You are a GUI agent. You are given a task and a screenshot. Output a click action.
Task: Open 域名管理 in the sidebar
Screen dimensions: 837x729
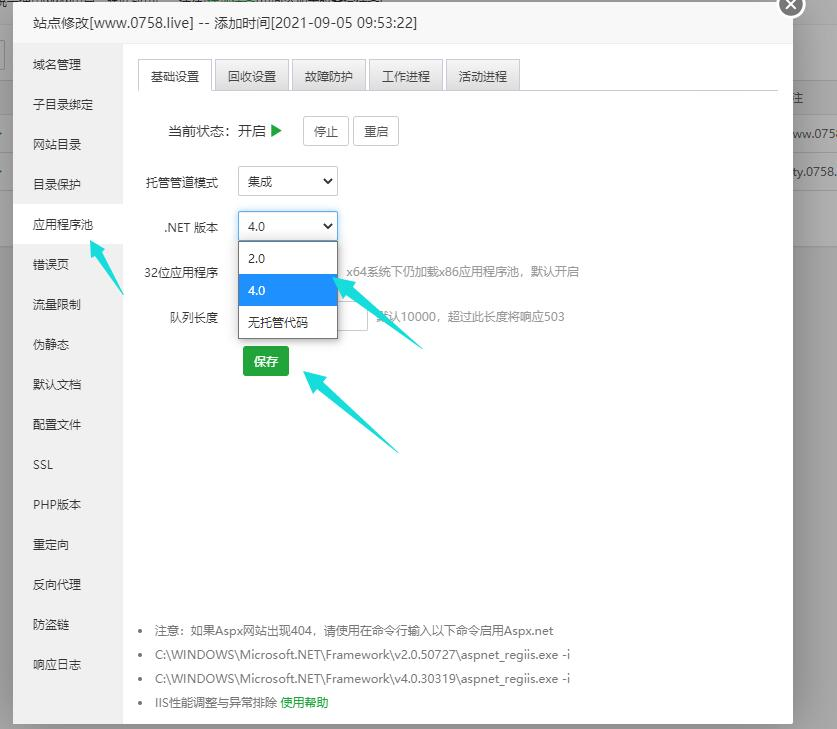[x=57, y=65]
